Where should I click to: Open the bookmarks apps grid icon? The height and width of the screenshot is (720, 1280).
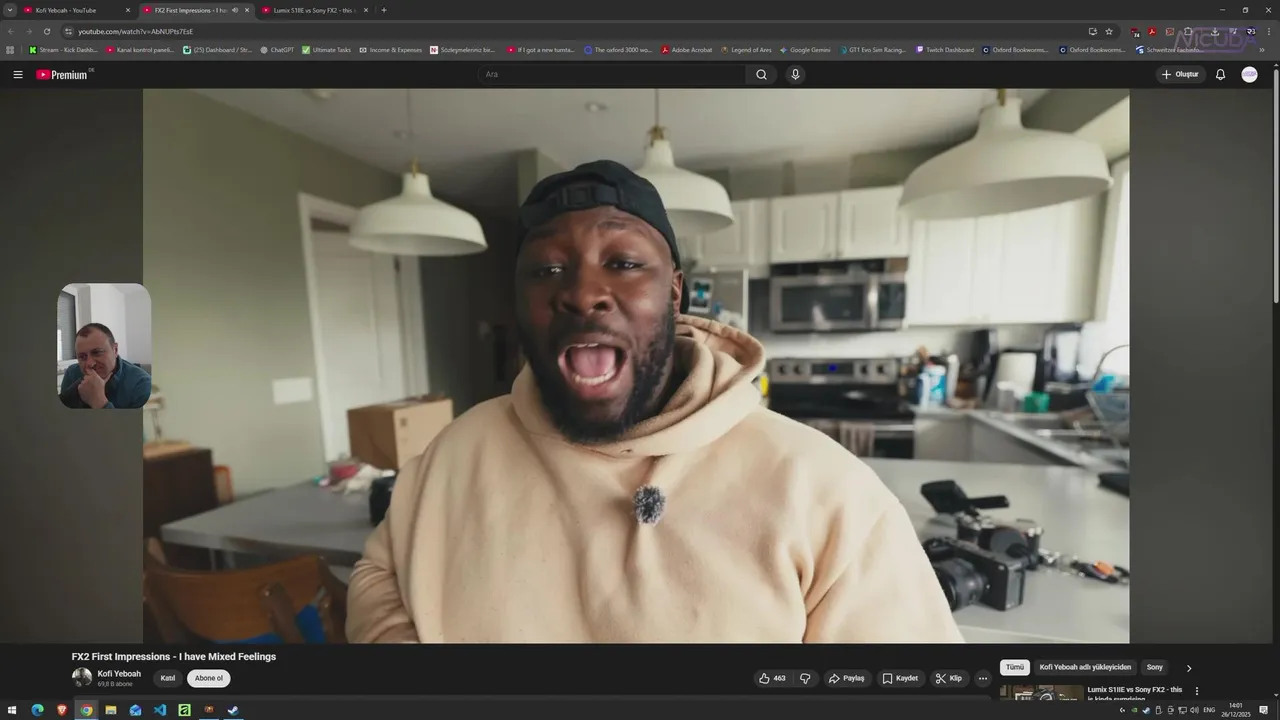pyautogui.click(x=10, y=49)
